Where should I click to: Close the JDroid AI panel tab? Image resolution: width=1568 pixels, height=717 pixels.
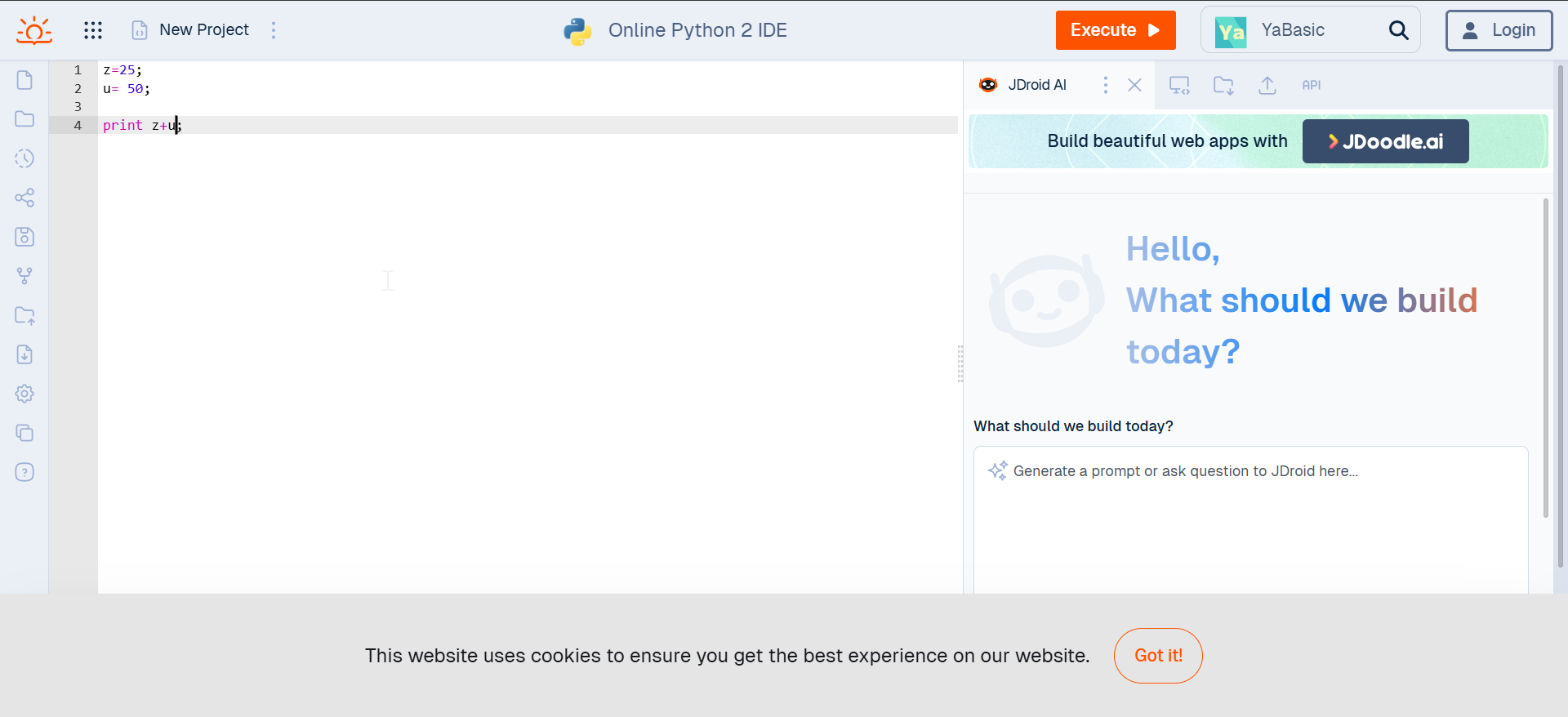click(x=1134, y=85)
